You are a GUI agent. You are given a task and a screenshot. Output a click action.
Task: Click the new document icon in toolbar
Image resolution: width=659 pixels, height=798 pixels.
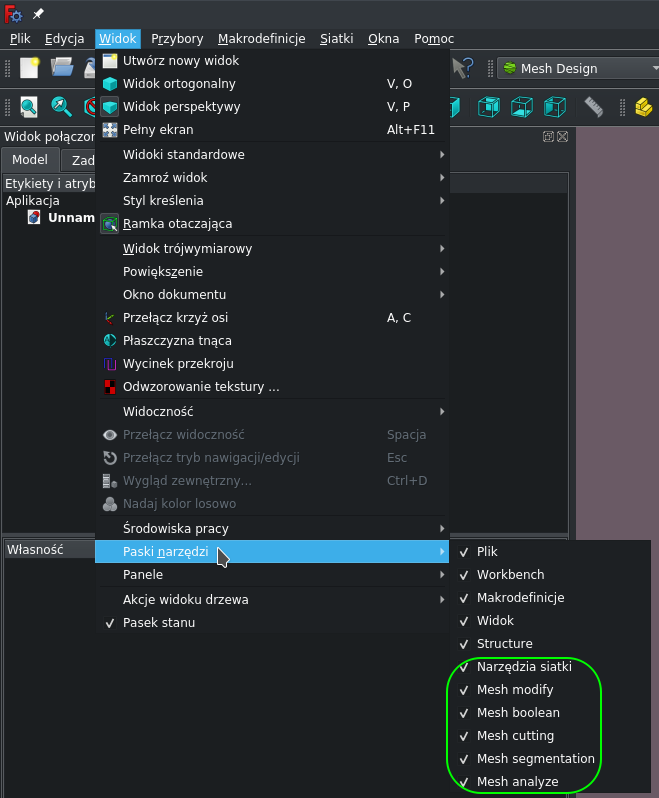click(30, 68)
